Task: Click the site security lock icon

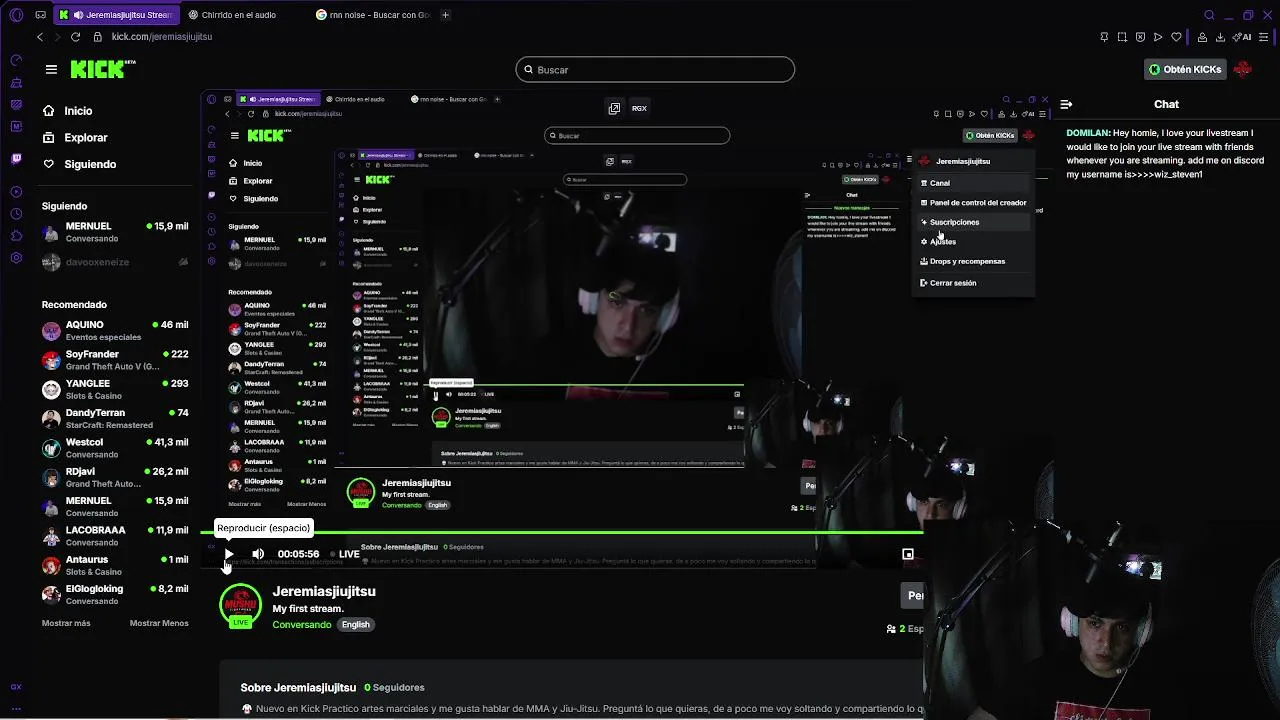Action: pyautogui.click(x=98, y=37)
